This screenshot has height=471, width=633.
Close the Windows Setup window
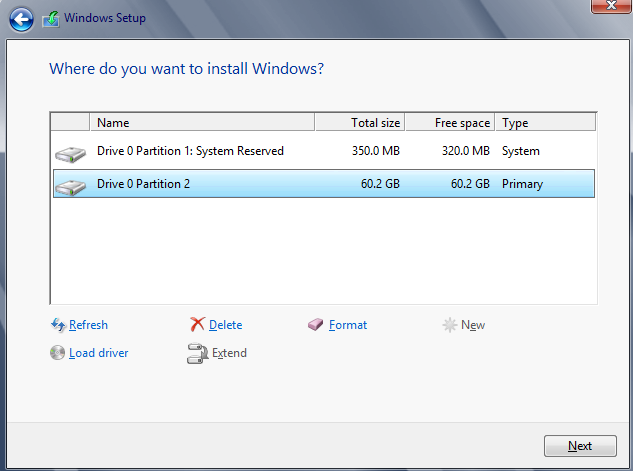coord(611,6)
